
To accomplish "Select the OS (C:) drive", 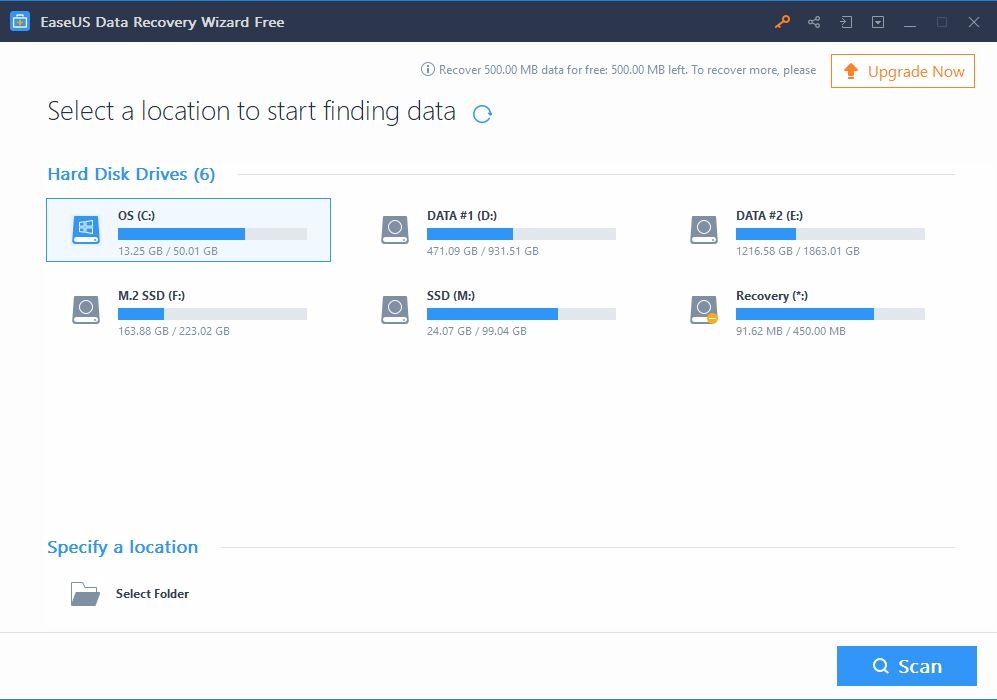I will tap(188, 230).
